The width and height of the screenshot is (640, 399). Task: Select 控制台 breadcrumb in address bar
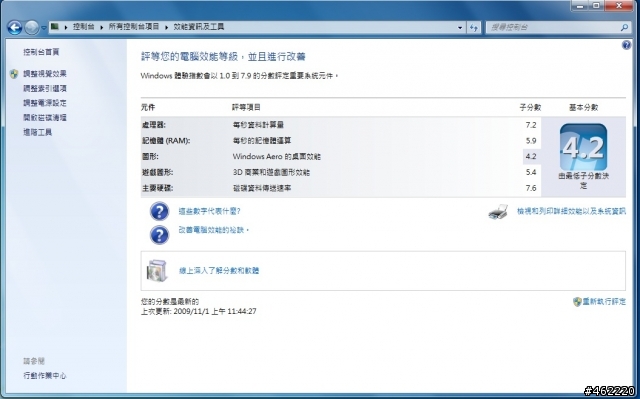83,27
